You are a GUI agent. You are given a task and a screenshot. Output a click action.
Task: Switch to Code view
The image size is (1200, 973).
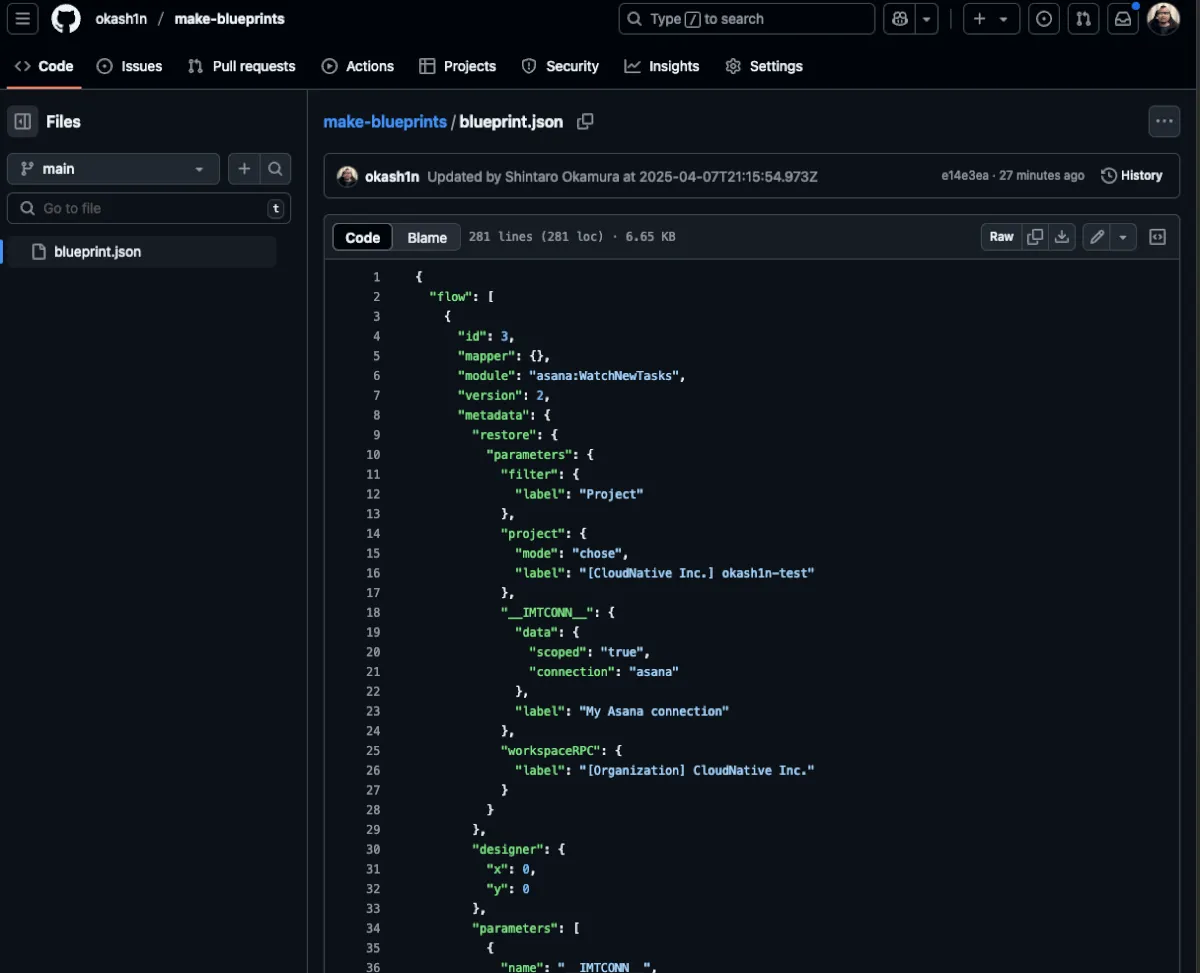tap(362, 237)
